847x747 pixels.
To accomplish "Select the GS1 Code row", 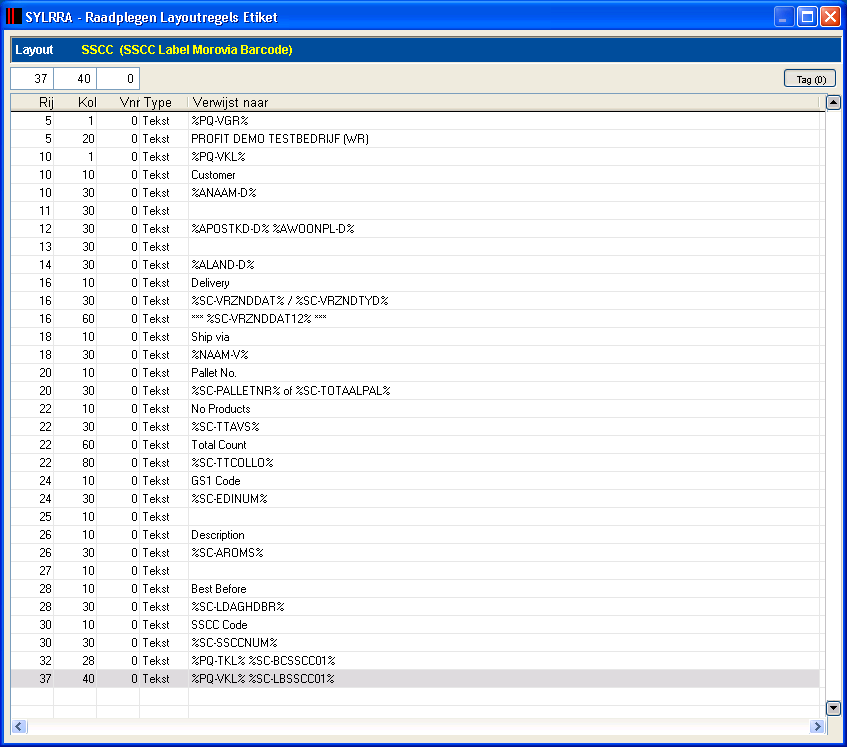I will 415,481.
